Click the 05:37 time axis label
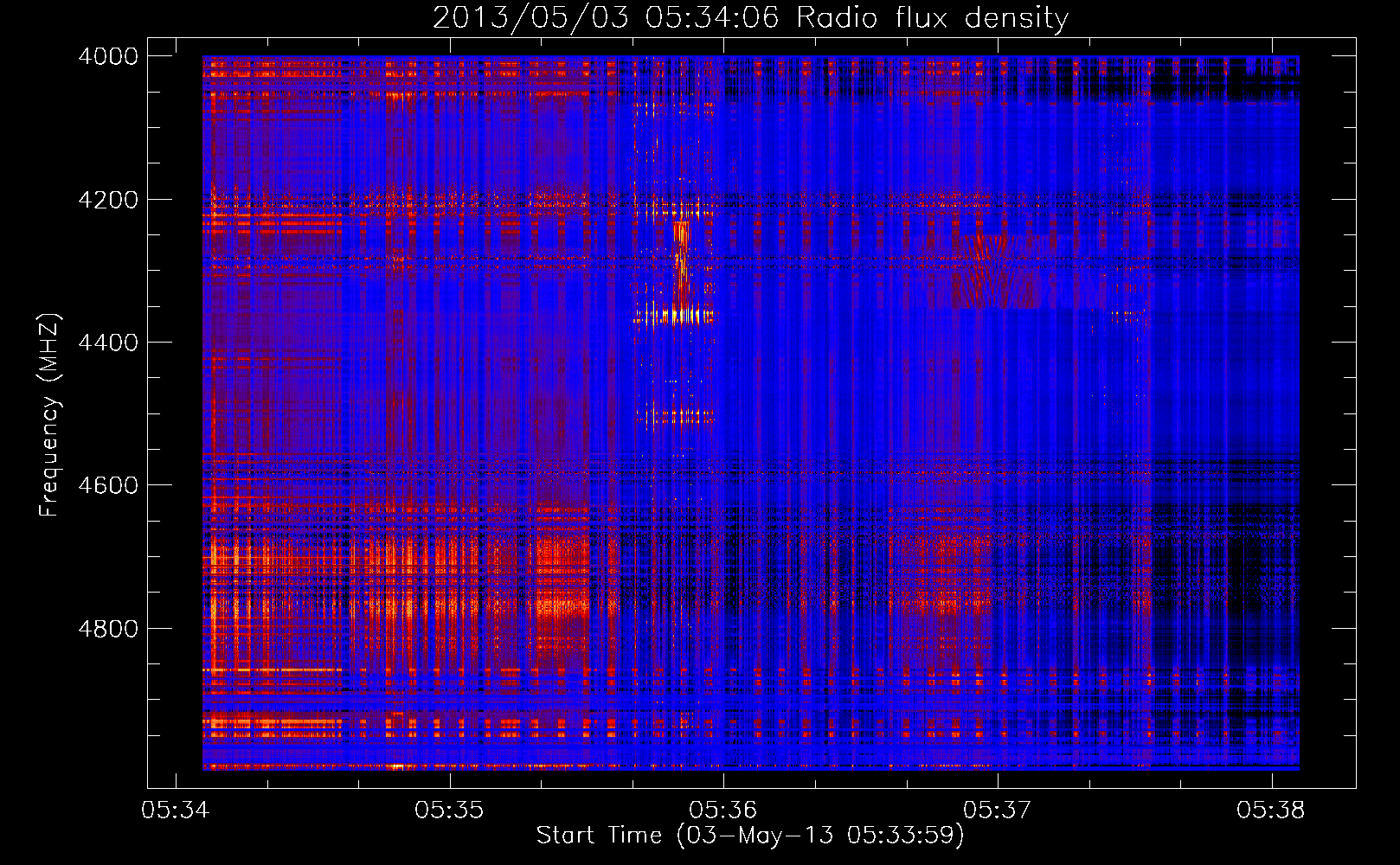 (998, 811)
